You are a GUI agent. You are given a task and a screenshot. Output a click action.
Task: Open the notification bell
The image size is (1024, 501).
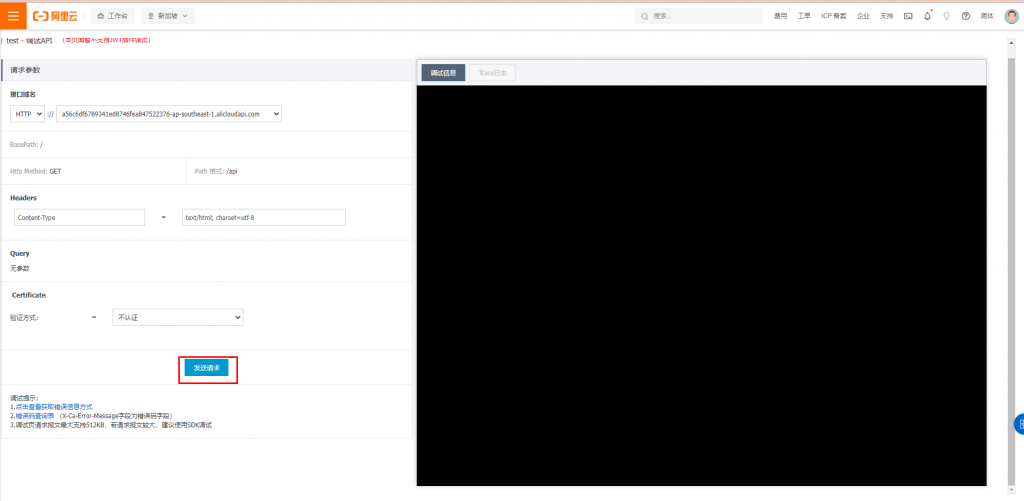point(927,16)
